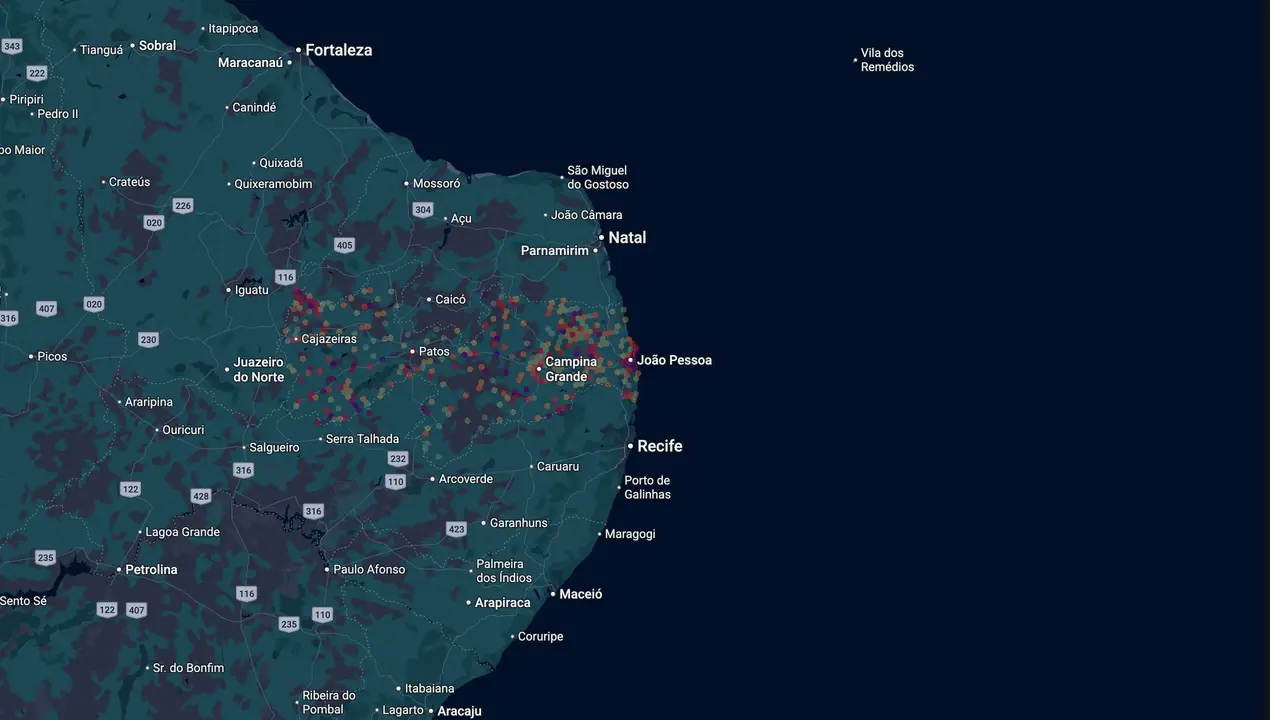Select the Coruripe label
This screenshot has height=720, width=1270.
540,637
